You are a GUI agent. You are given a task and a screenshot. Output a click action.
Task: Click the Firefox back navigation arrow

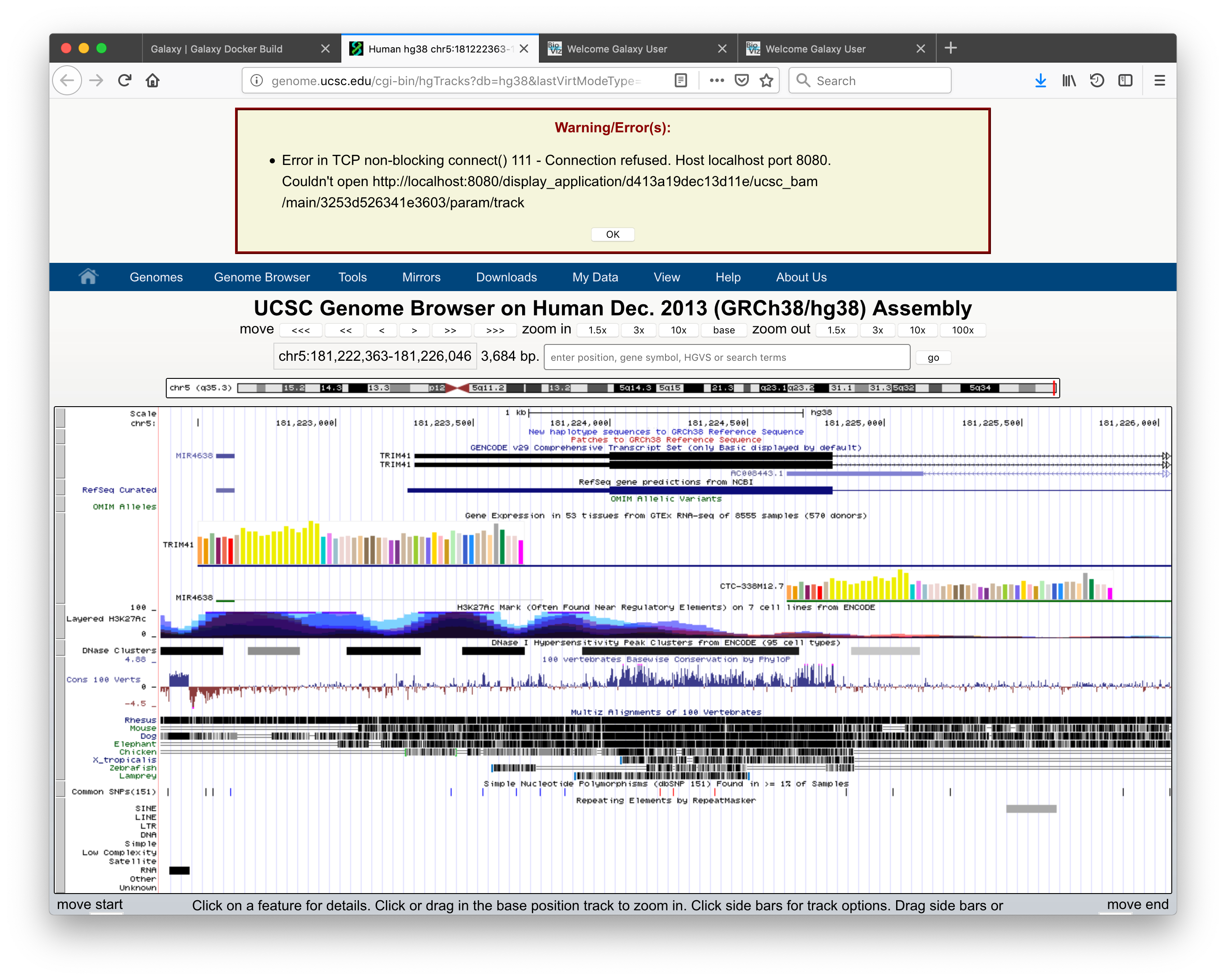coord(67,80)
